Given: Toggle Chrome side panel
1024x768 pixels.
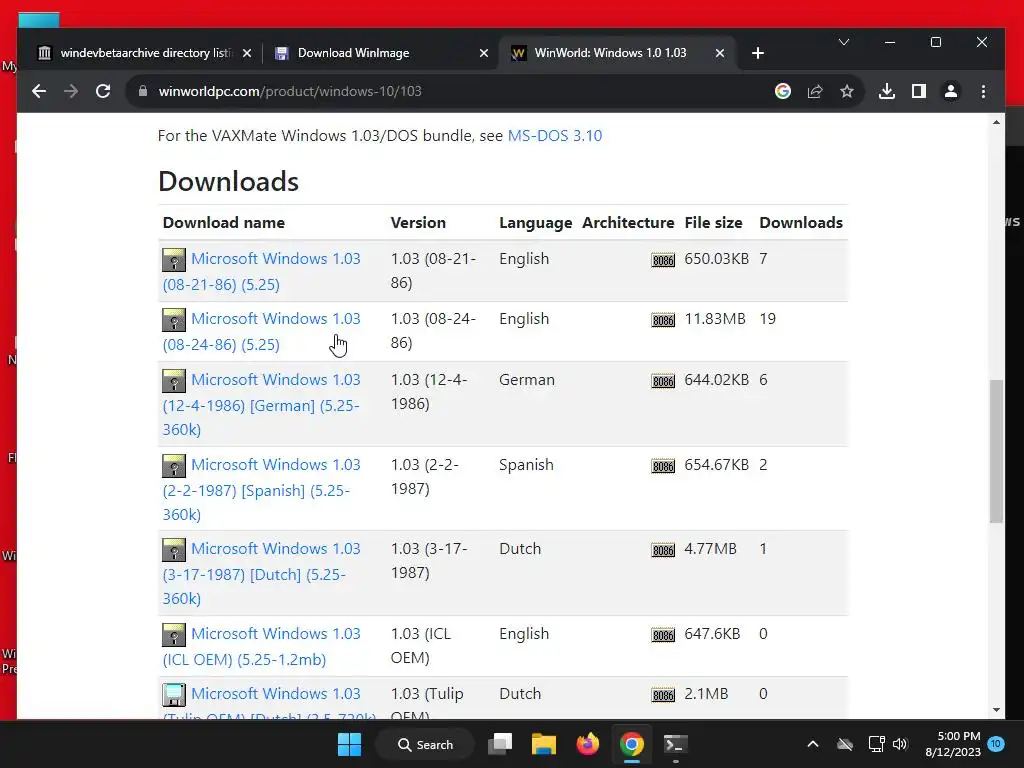Looking at the screenshot, I should coord(919,91).
